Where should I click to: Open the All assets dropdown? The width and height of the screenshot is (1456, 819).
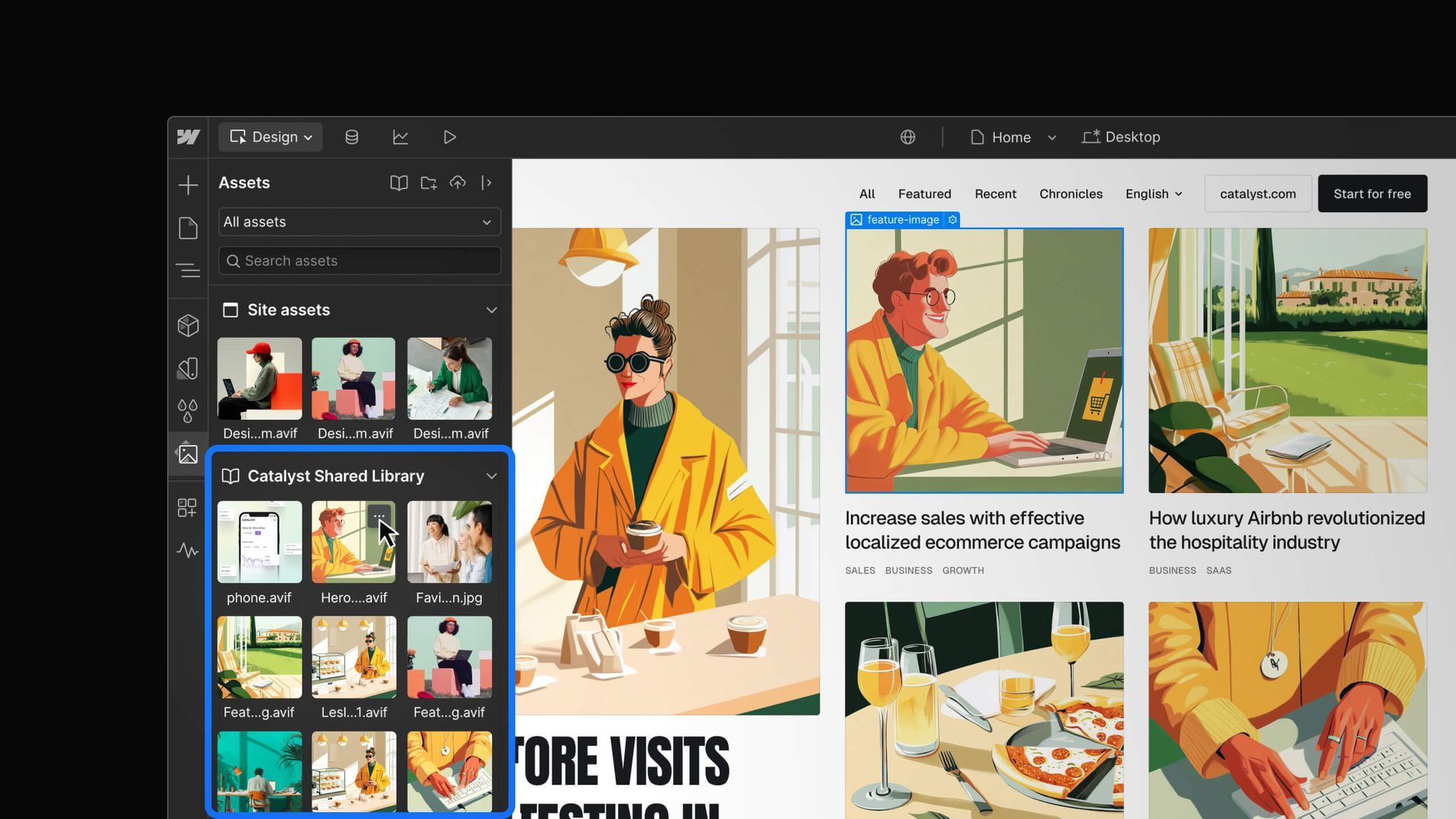click(x=359, y=221)
